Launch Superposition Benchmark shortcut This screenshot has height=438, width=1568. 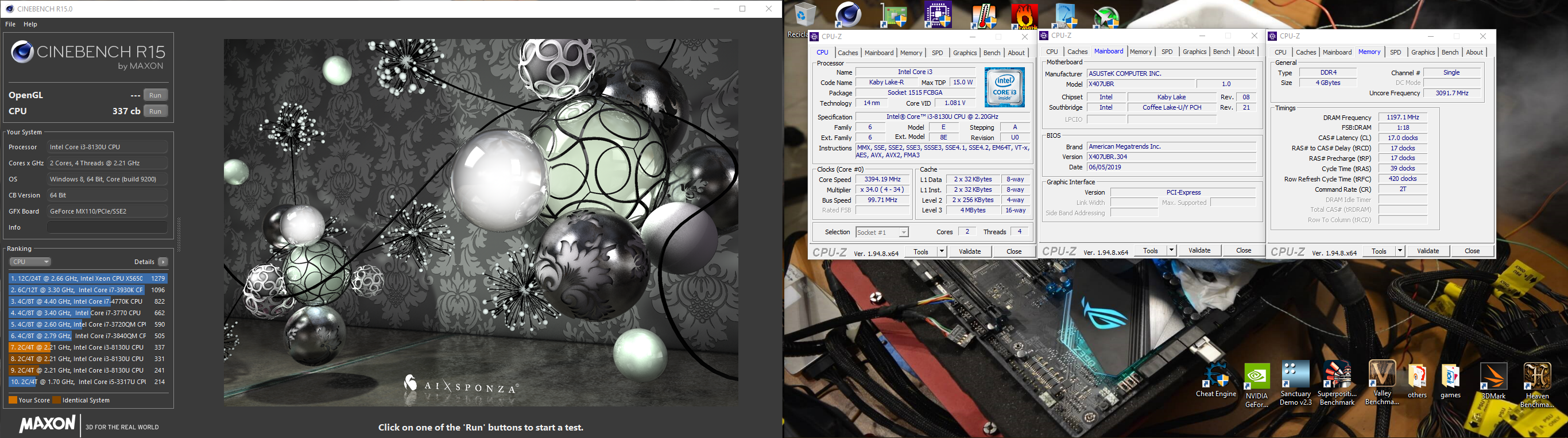[1337, 383]
